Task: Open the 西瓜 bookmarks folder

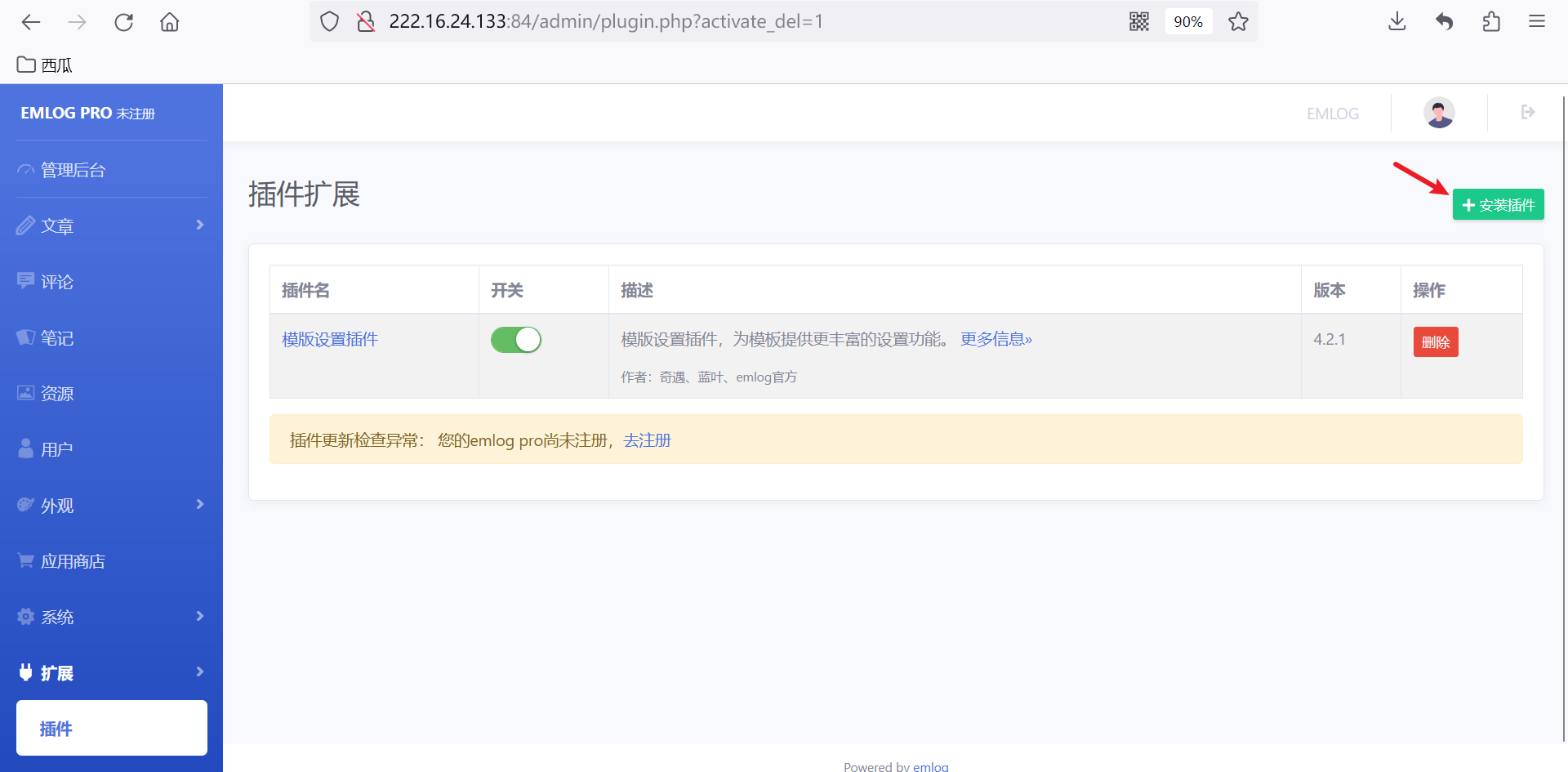Action: [45, 65]
